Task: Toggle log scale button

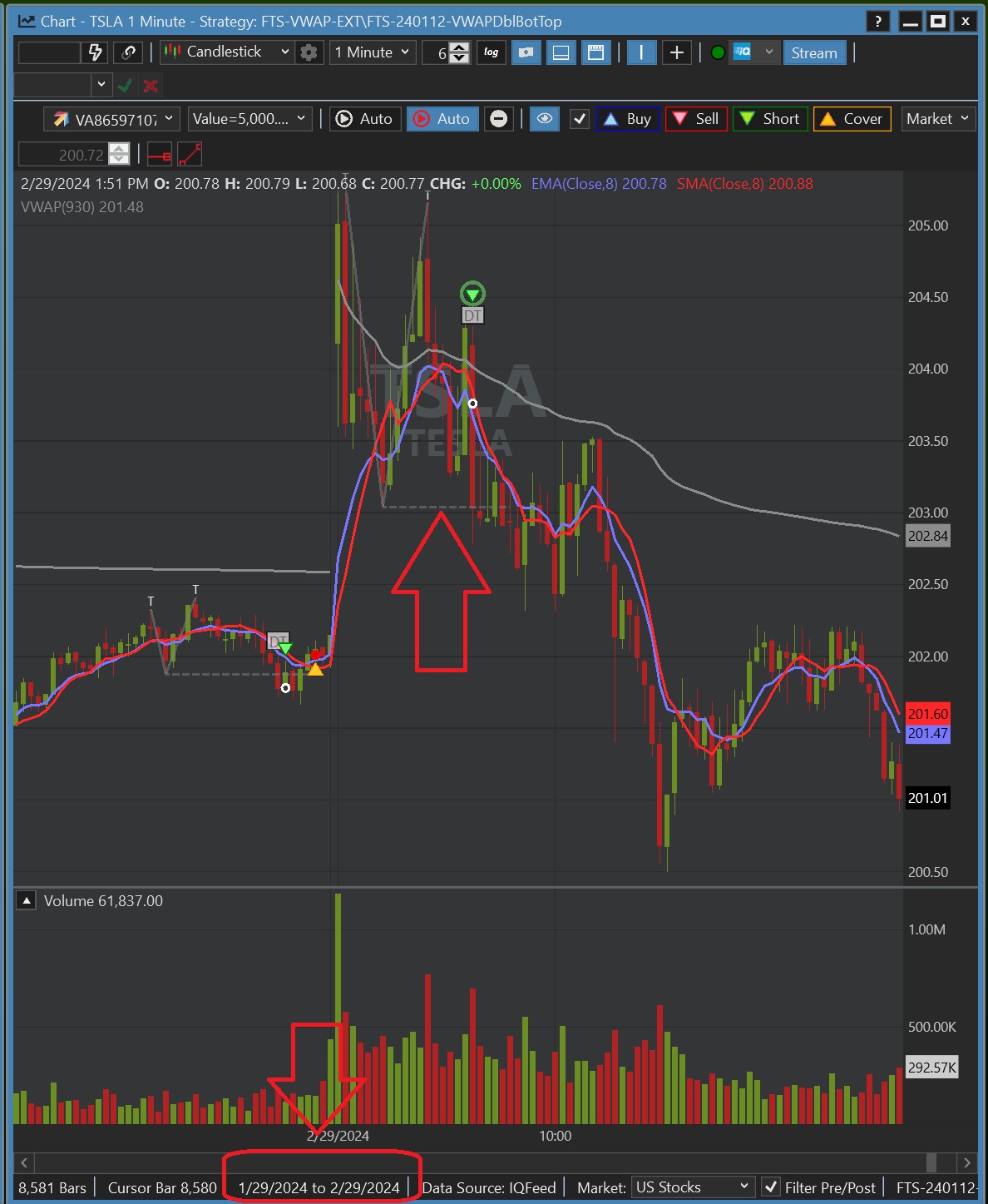Action: click(x=491, y=52)
